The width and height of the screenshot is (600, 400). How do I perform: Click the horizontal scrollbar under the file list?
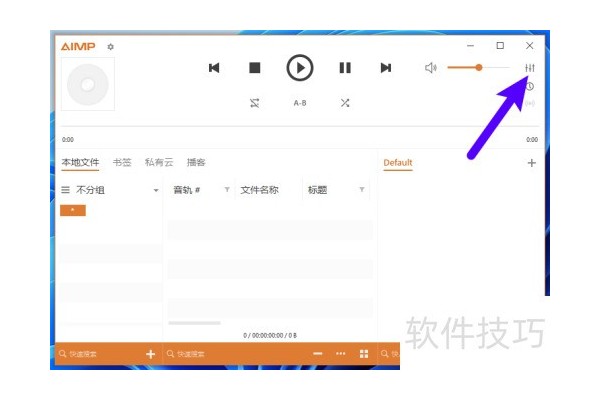coord(194,323)
